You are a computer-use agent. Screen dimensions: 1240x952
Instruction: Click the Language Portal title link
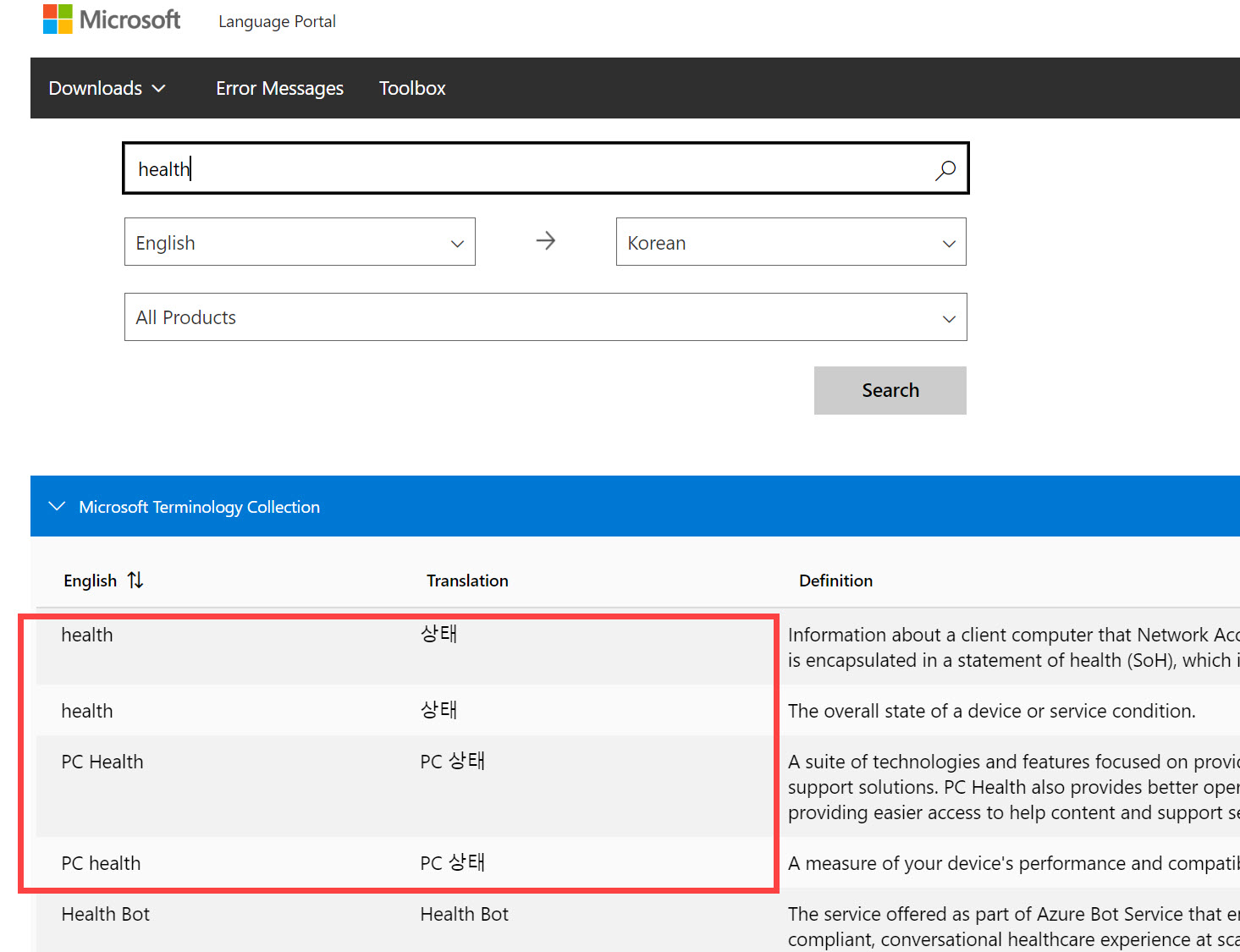277,21
